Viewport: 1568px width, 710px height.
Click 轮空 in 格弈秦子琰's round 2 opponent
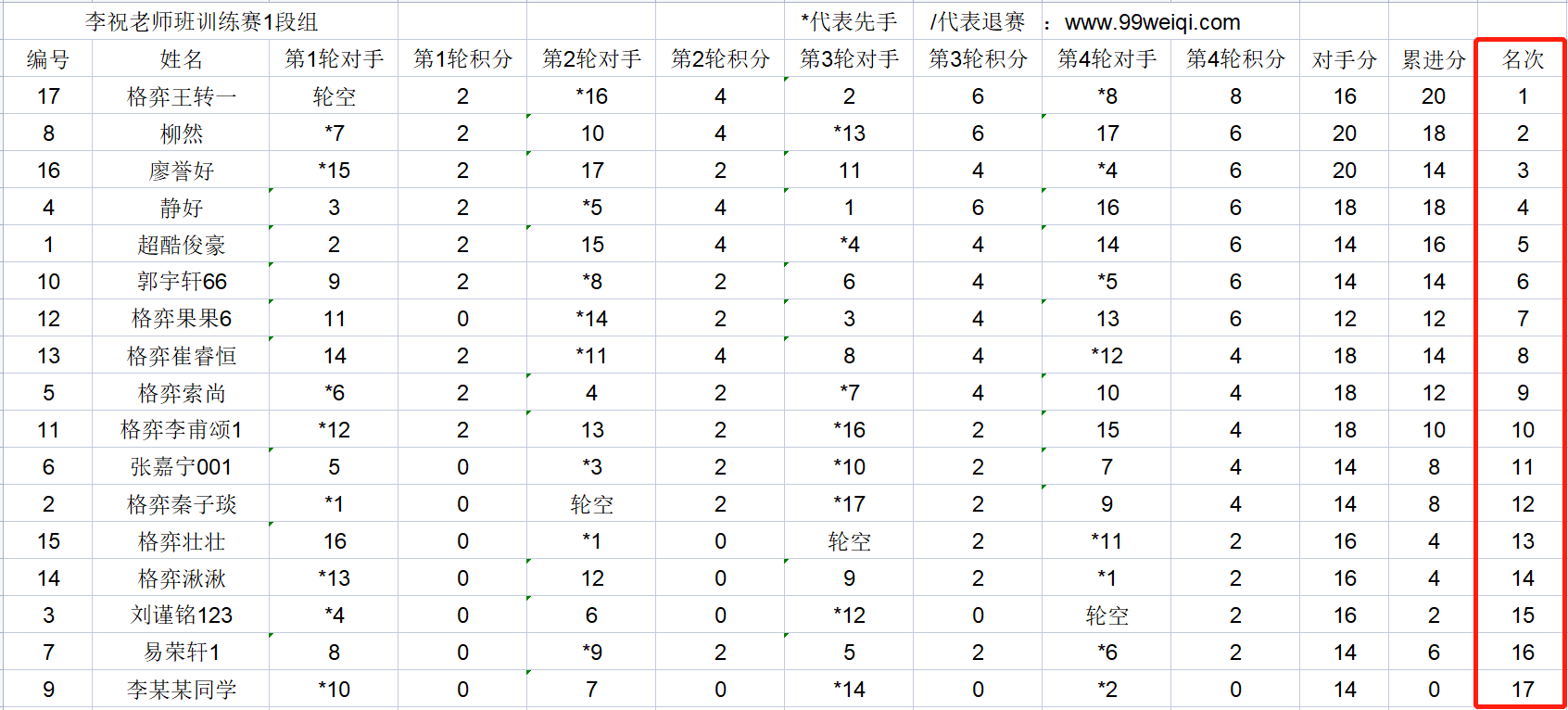(x=591, y=504)
